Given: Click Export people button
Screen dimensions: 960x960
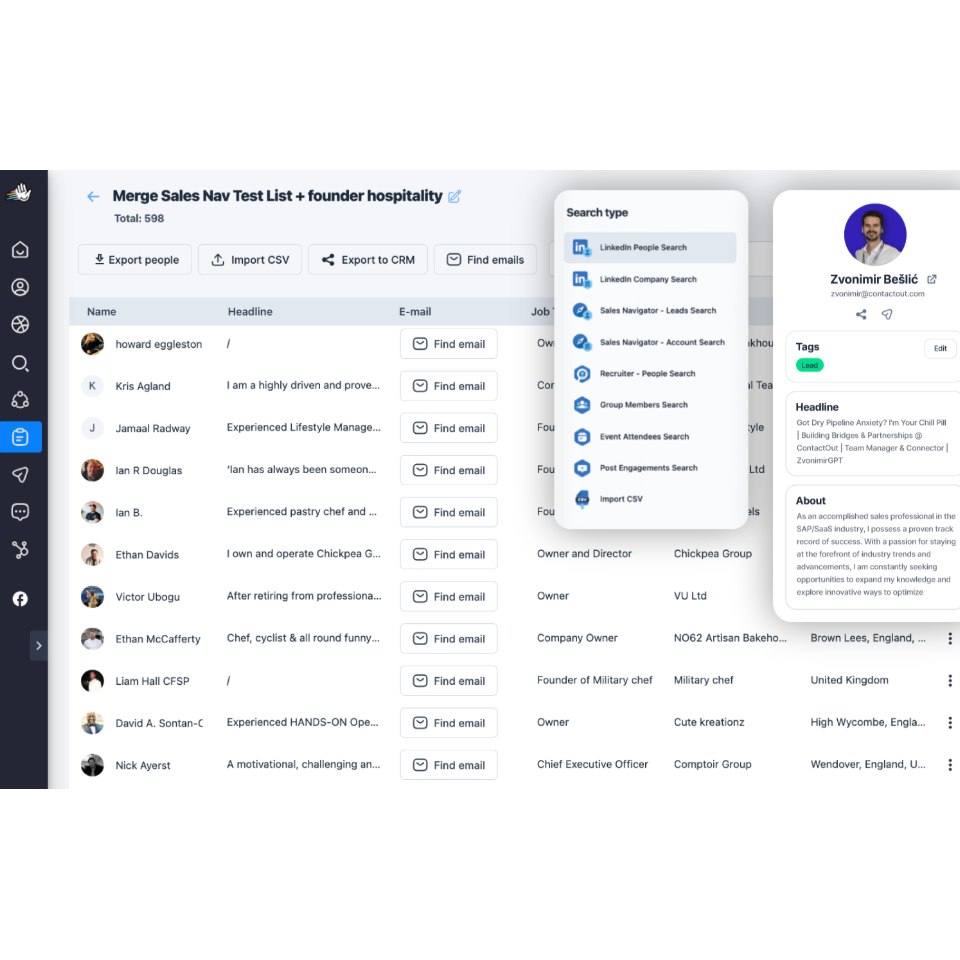Looking at the screenshot, I should click(135, 260).
